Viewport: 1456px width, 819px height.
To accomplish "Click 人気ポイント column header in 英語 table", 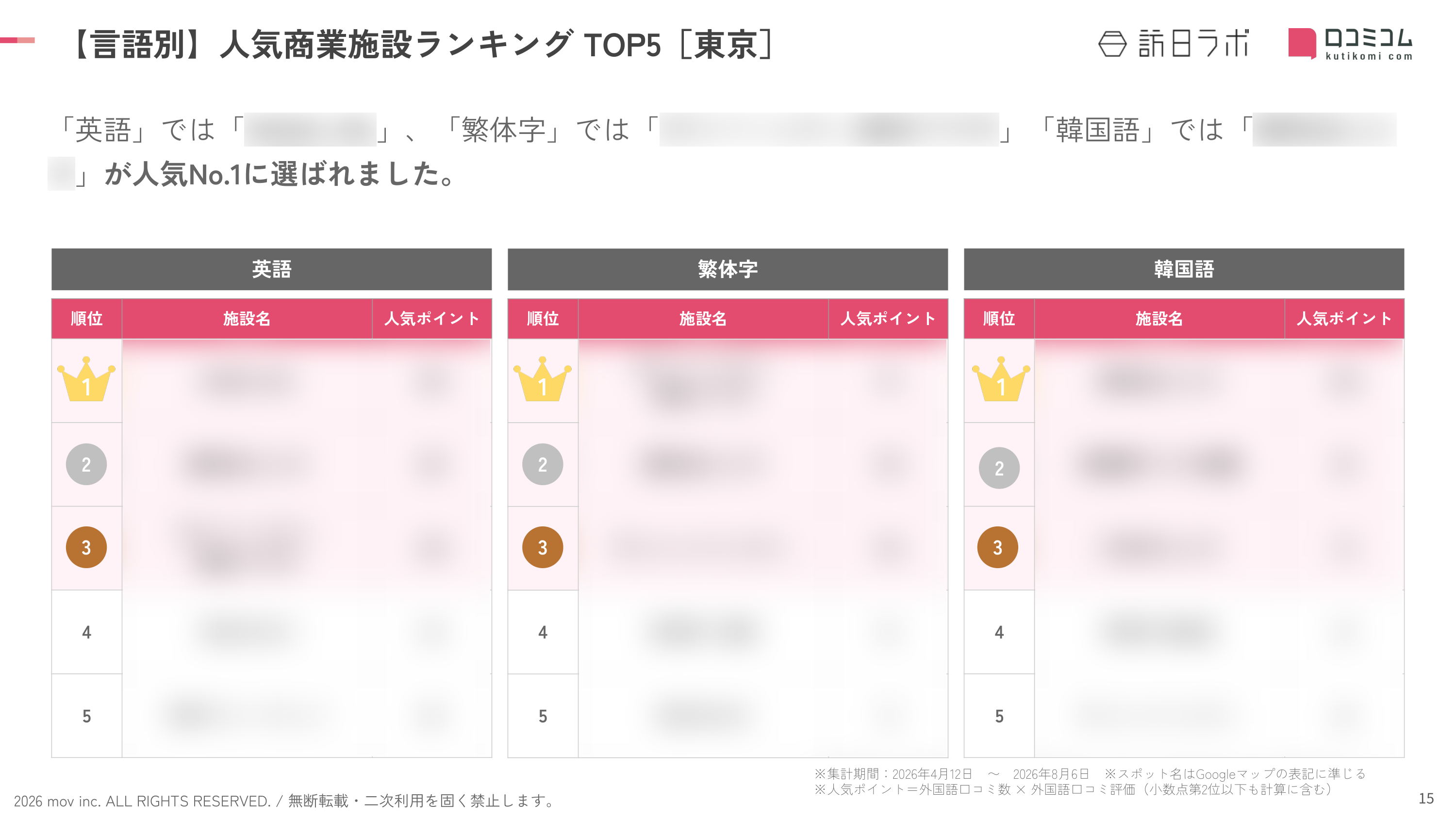I will pos(432,319).
